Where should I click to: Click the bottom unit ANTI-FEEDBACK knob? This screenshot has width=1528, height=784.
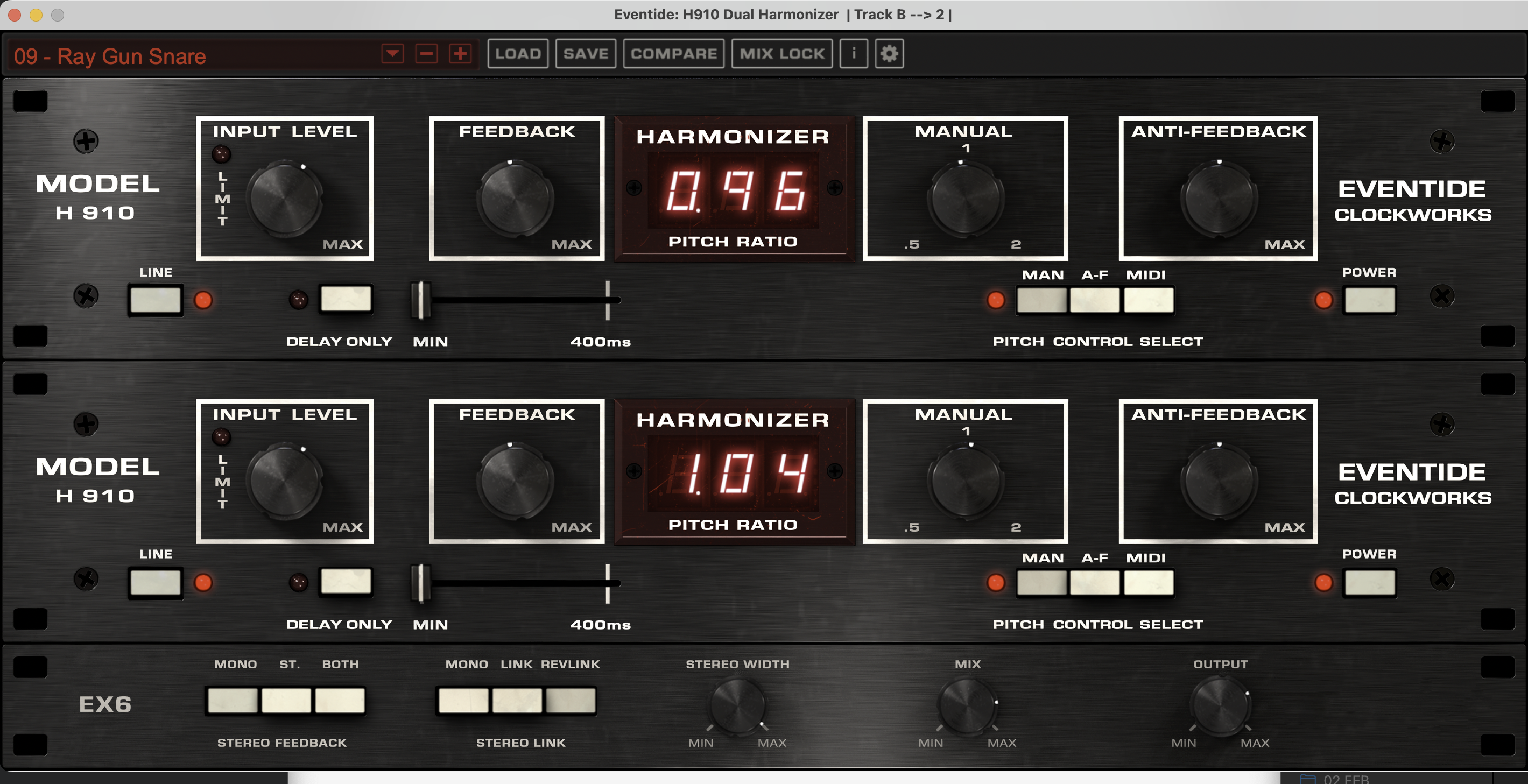[1219, 482]
